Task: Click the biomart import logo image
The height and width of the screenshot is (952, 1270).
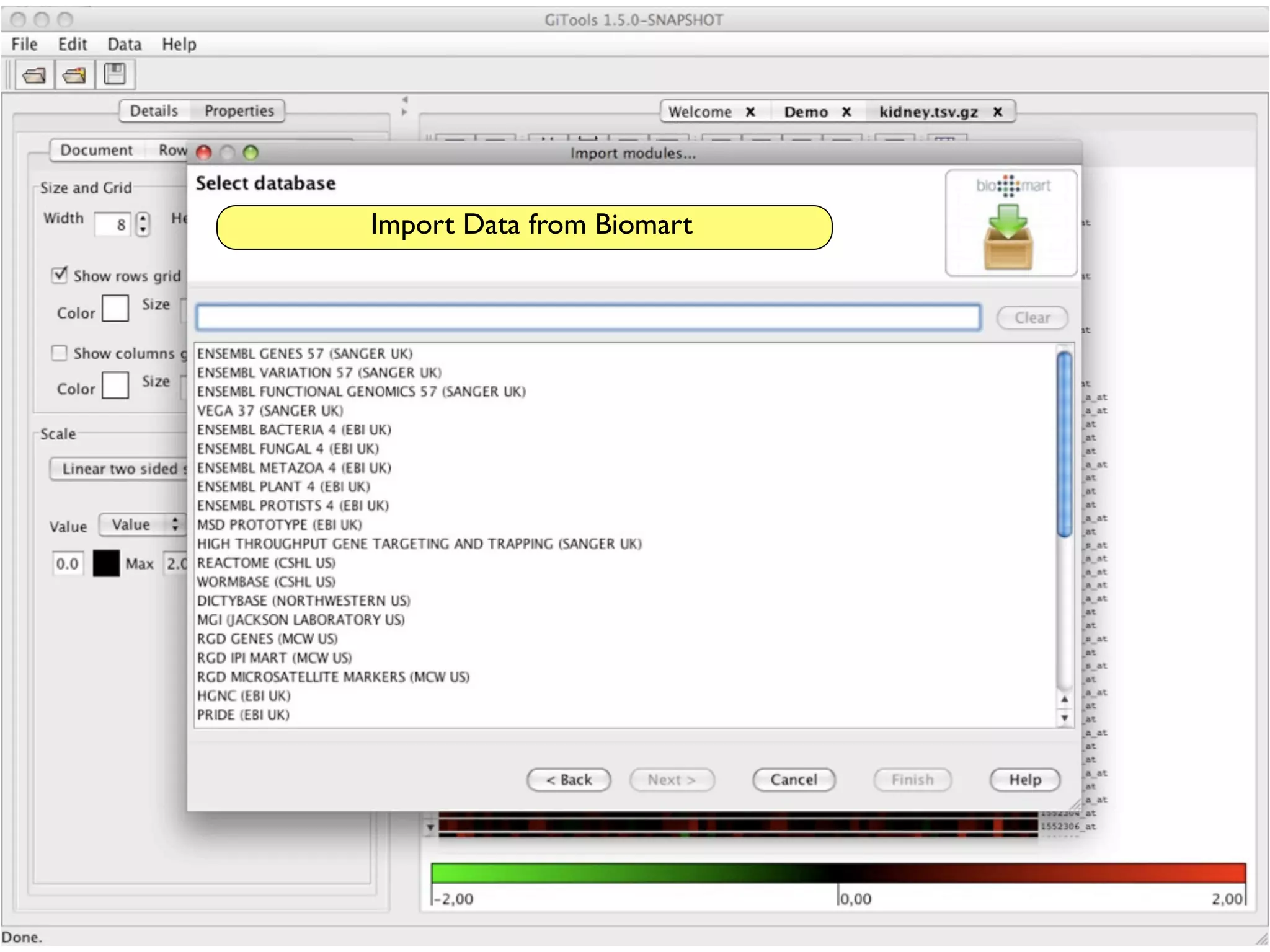Action: pos(1010,223)
